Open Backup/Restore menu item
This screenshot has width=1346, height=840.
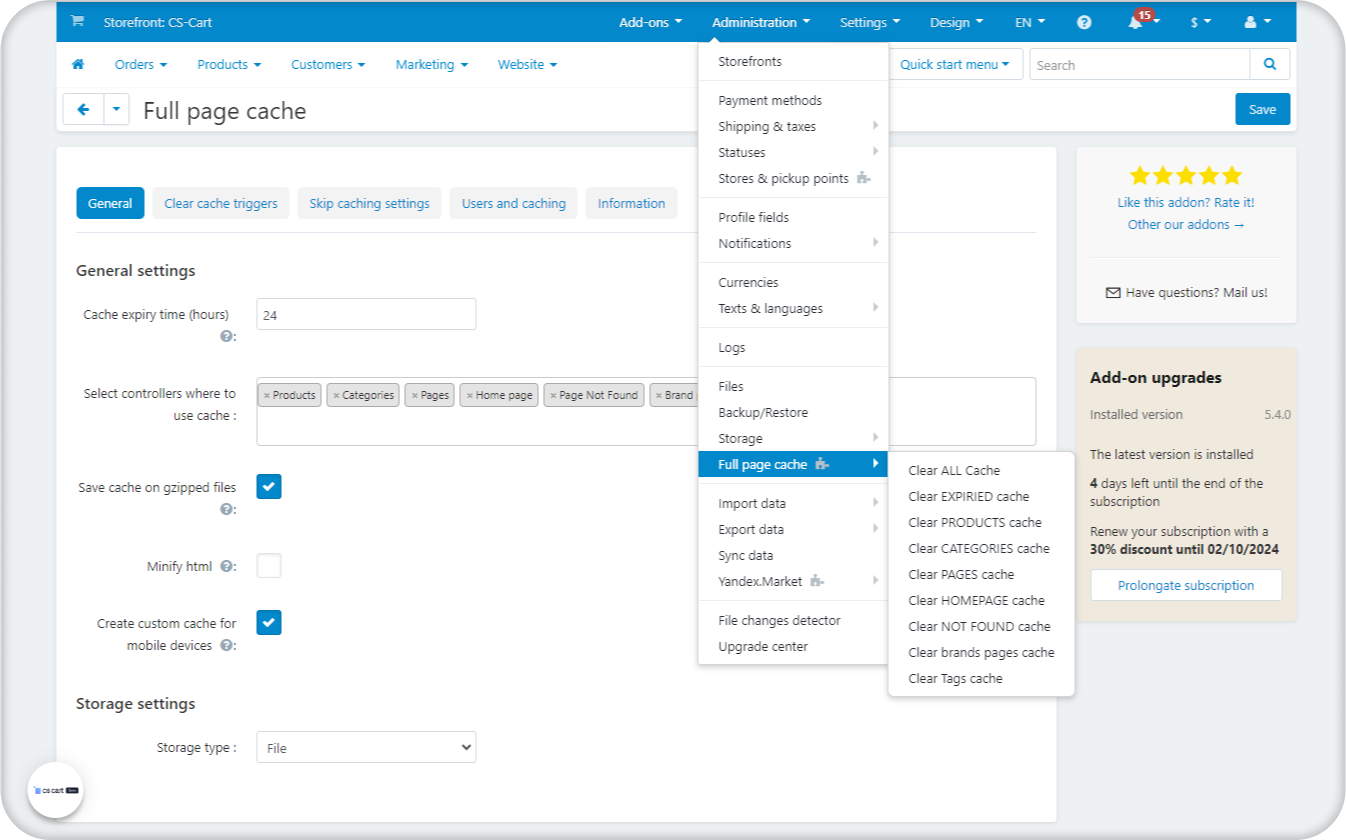tap(793, 412)
